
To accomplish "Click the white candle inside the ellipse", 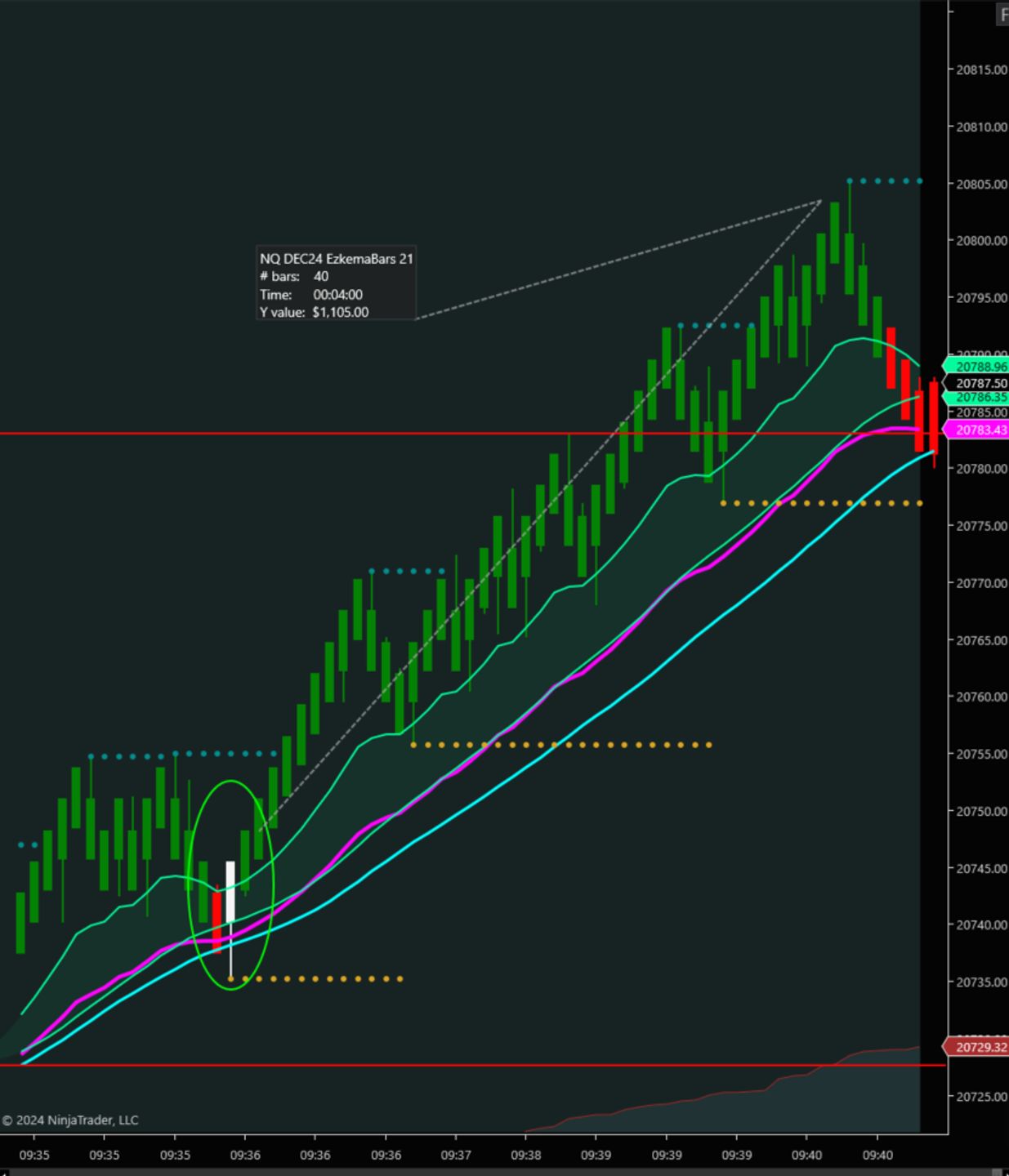I will (x=230, y=892).
